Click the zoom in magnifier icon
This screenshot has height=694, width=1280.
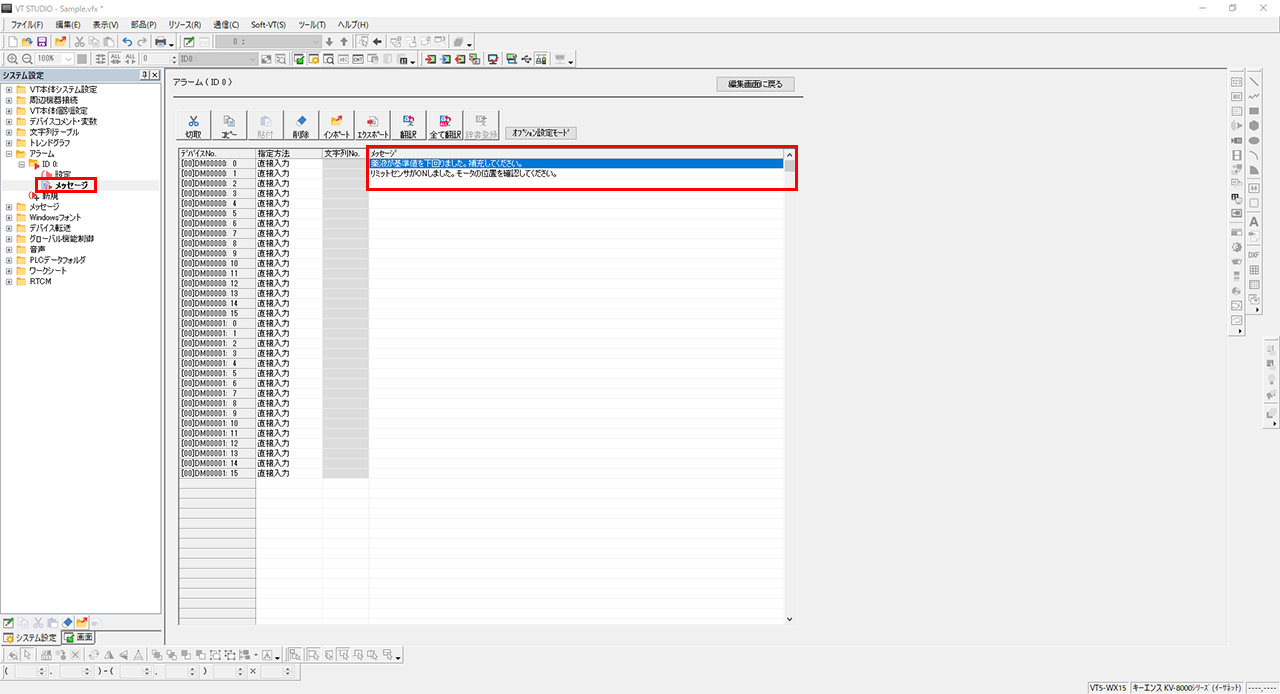pos(12,60)
